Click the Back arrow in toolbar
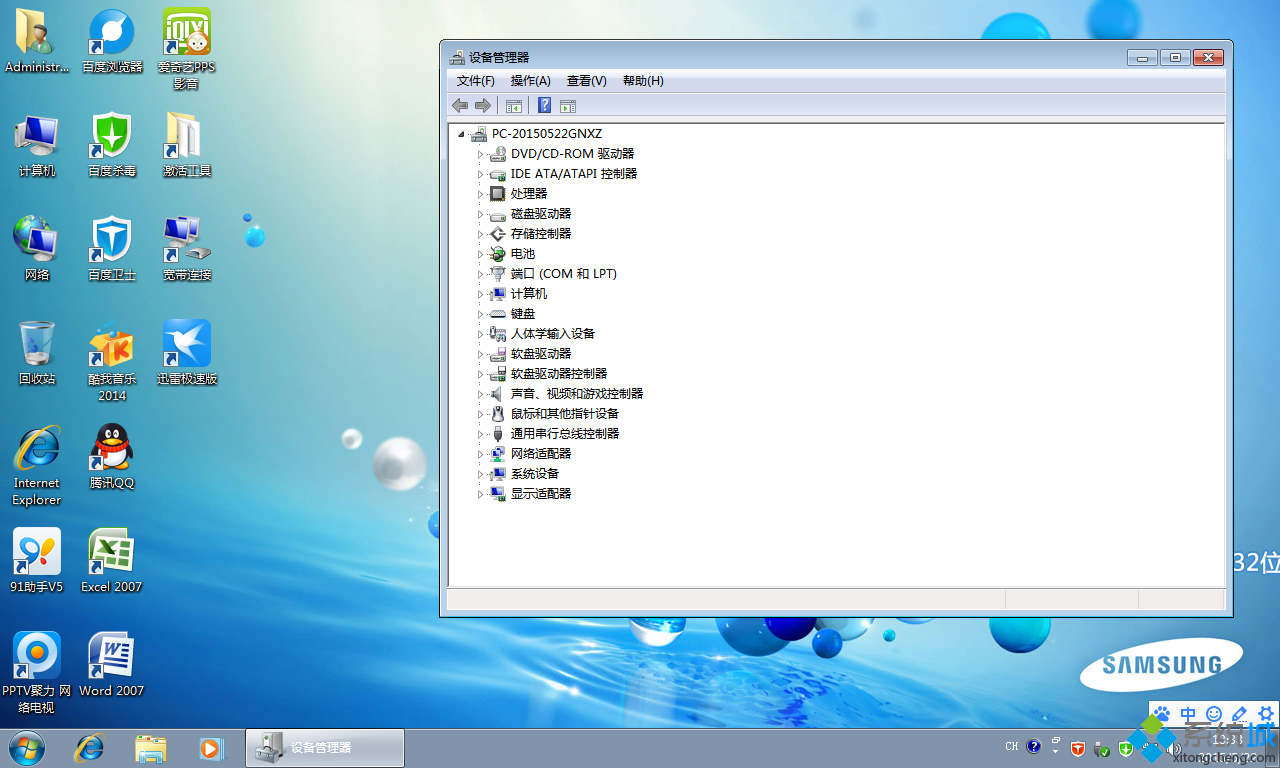The image size is (1280, 768). tap(460, 106)
